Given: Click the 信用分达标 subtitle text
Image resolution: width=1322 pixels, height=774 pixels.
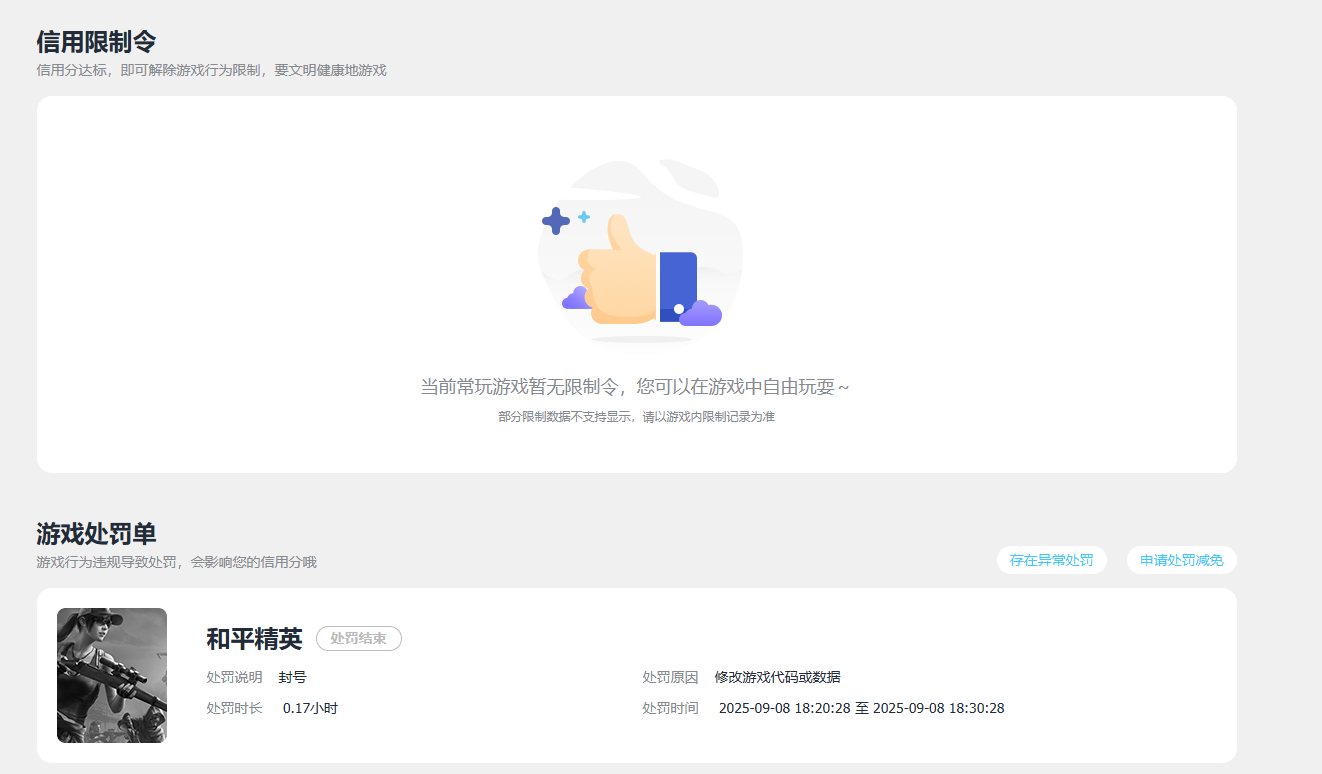Looking at the screenshot, I should coord(211,70).
